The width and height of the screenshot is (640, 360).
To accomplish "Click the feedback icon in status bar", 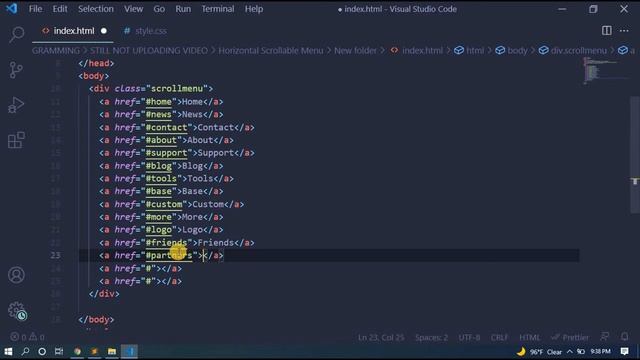I will pos(605,337).
